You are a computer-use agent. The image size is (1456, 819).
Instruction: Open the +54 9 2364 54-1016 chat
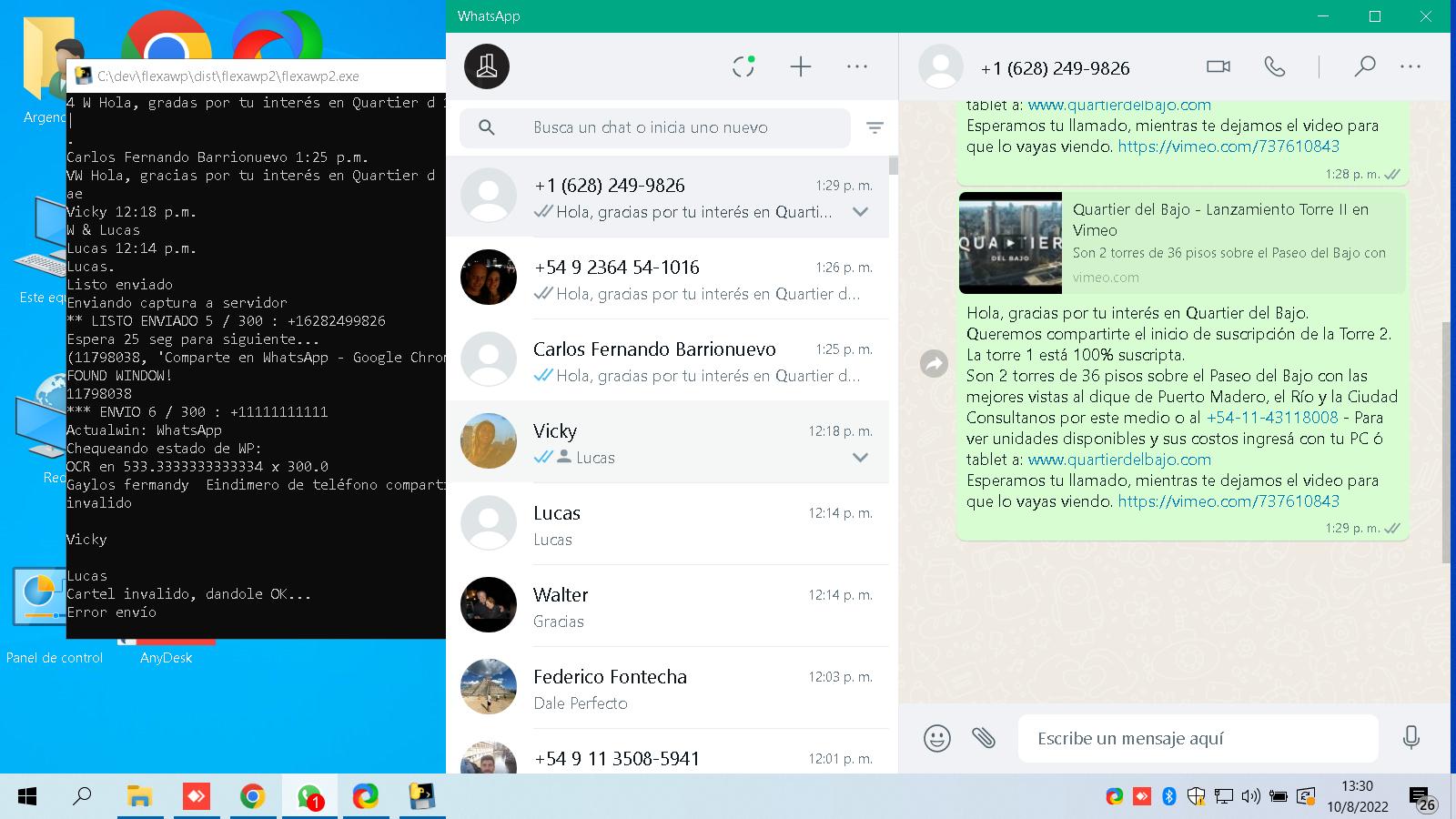[x=667, y=278]
